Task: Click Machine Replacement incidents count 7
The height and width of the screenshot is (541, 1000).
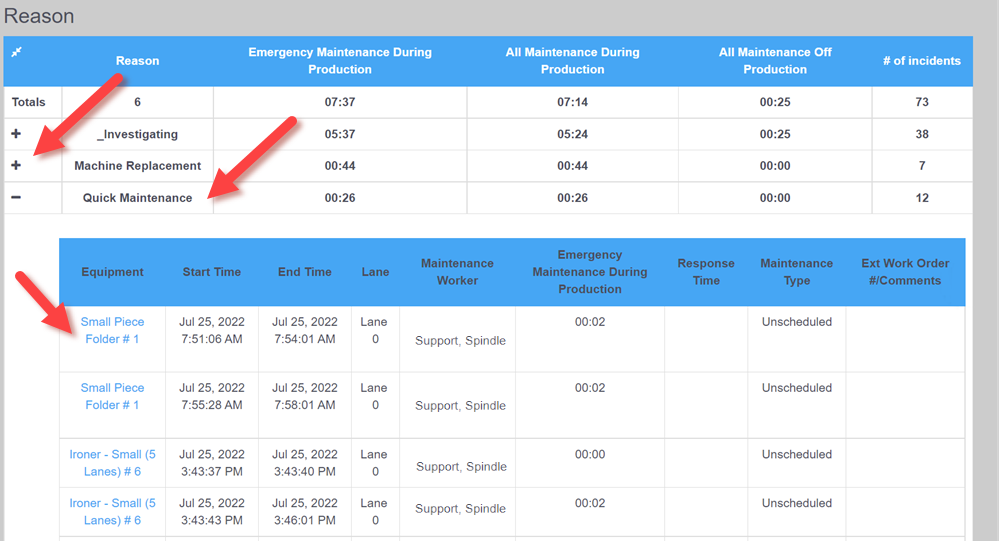Action: pos(922,166)
